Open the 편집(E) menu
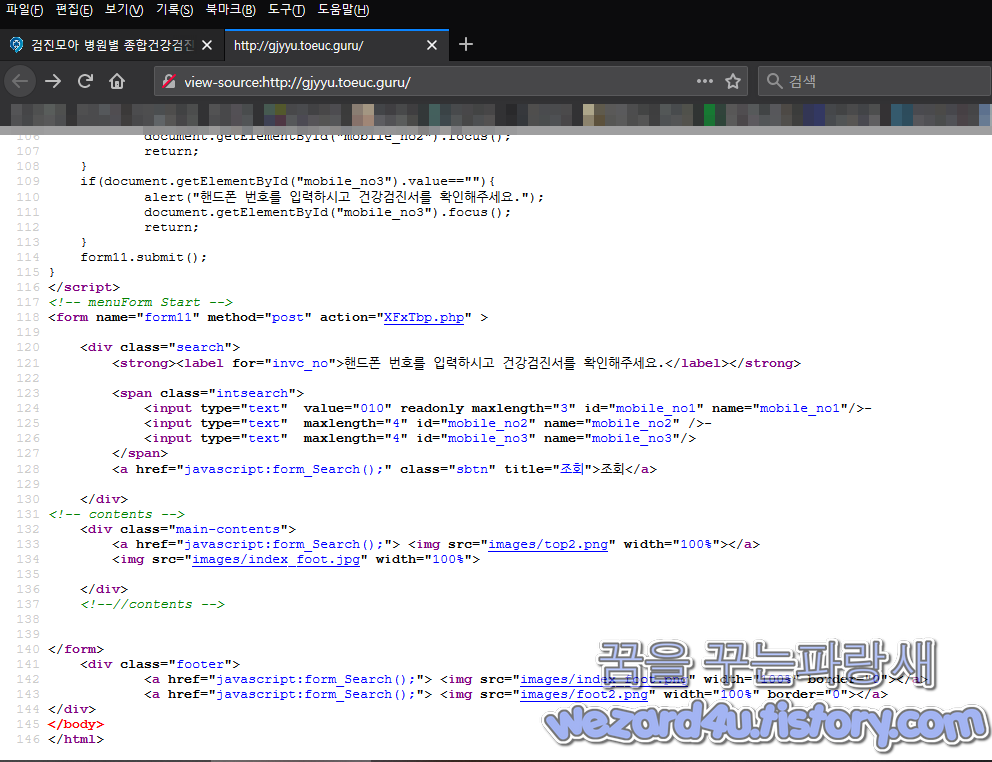The height and width of the screenshot is (762, 992). click(x=74, y=9)
